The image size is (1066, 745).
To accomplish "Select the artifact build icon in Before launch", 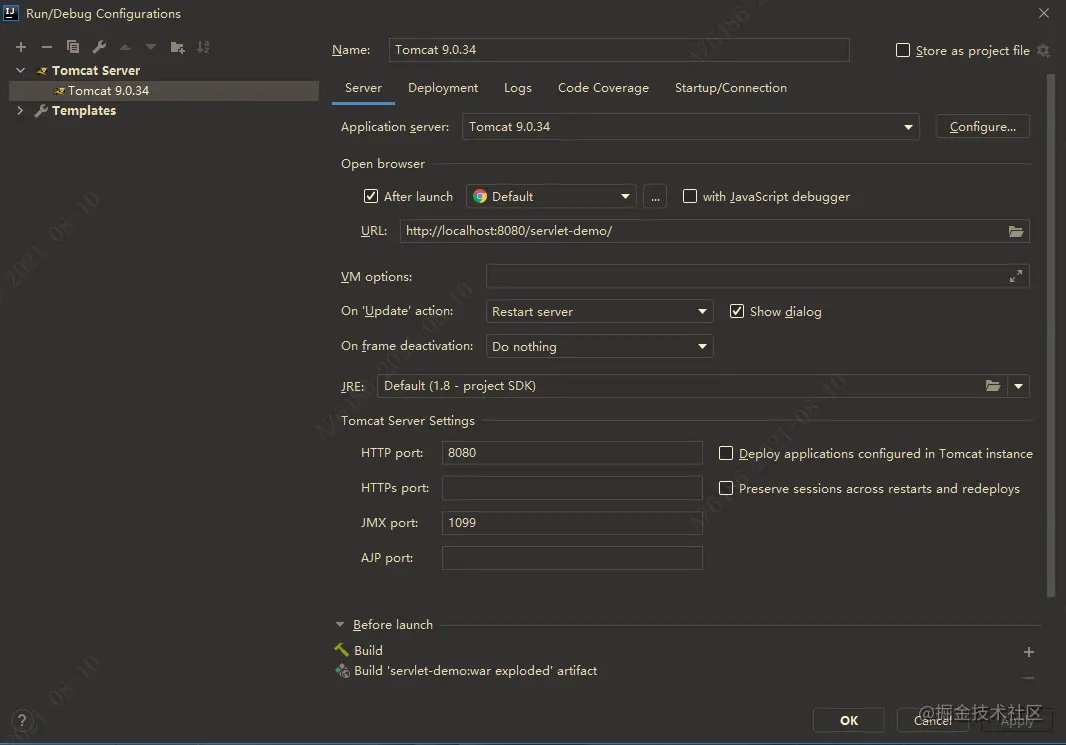I will click(343, 671).
